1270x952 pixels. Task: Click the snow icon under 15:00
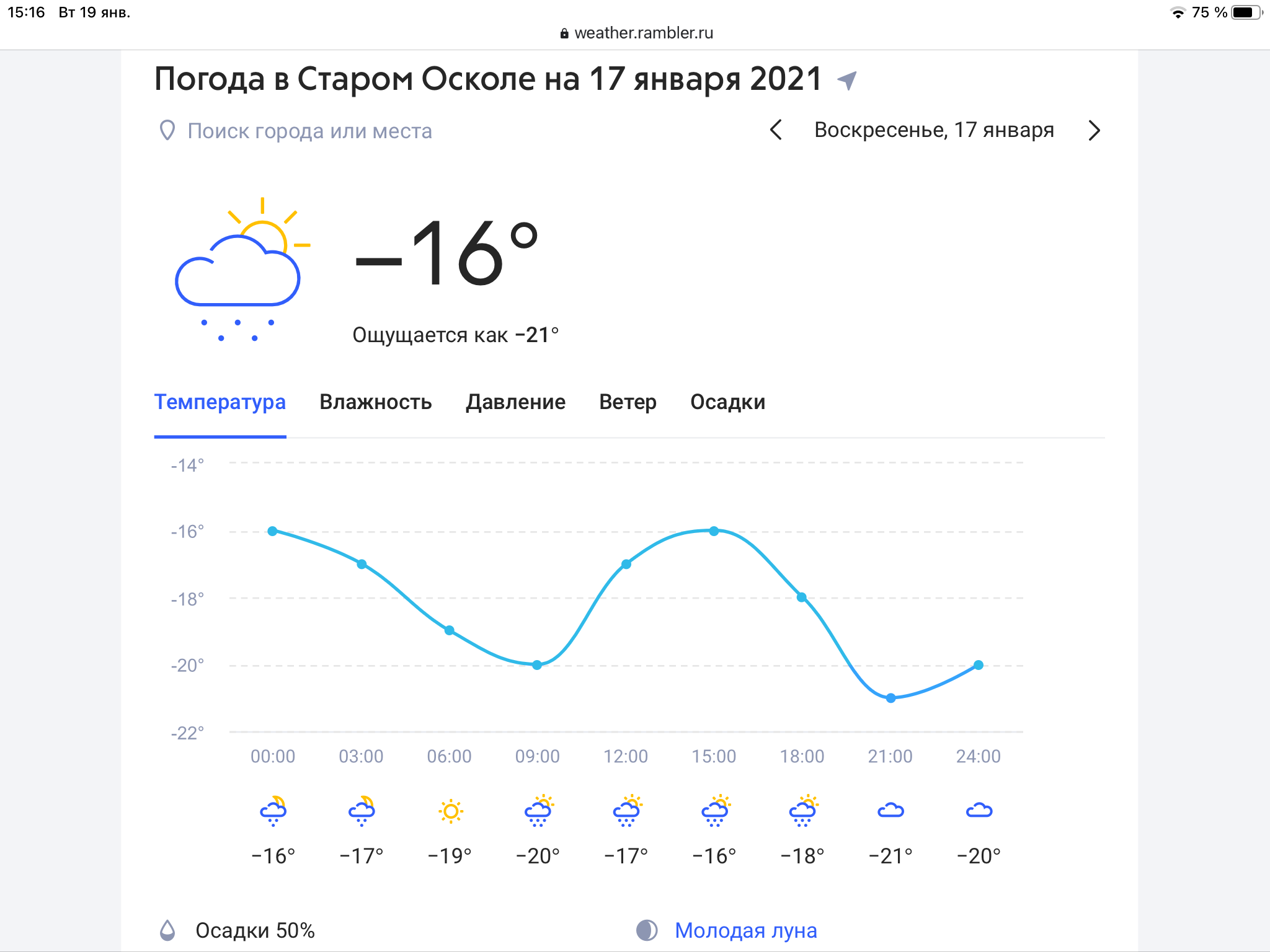coord(714,811)
